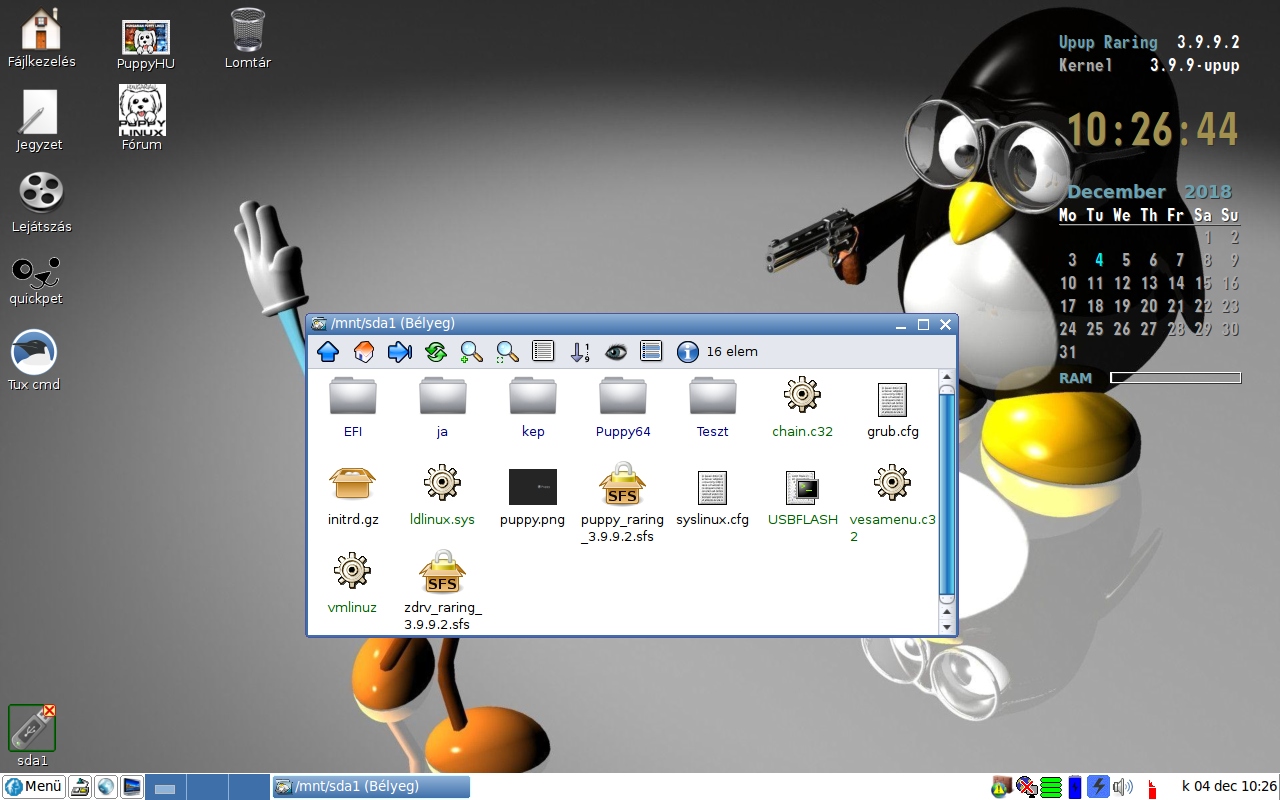The width and height of the screenshot is (1280, 800).
Task: Refresh the /mnt/sda1 directory listing
Action: pos(436,352)
